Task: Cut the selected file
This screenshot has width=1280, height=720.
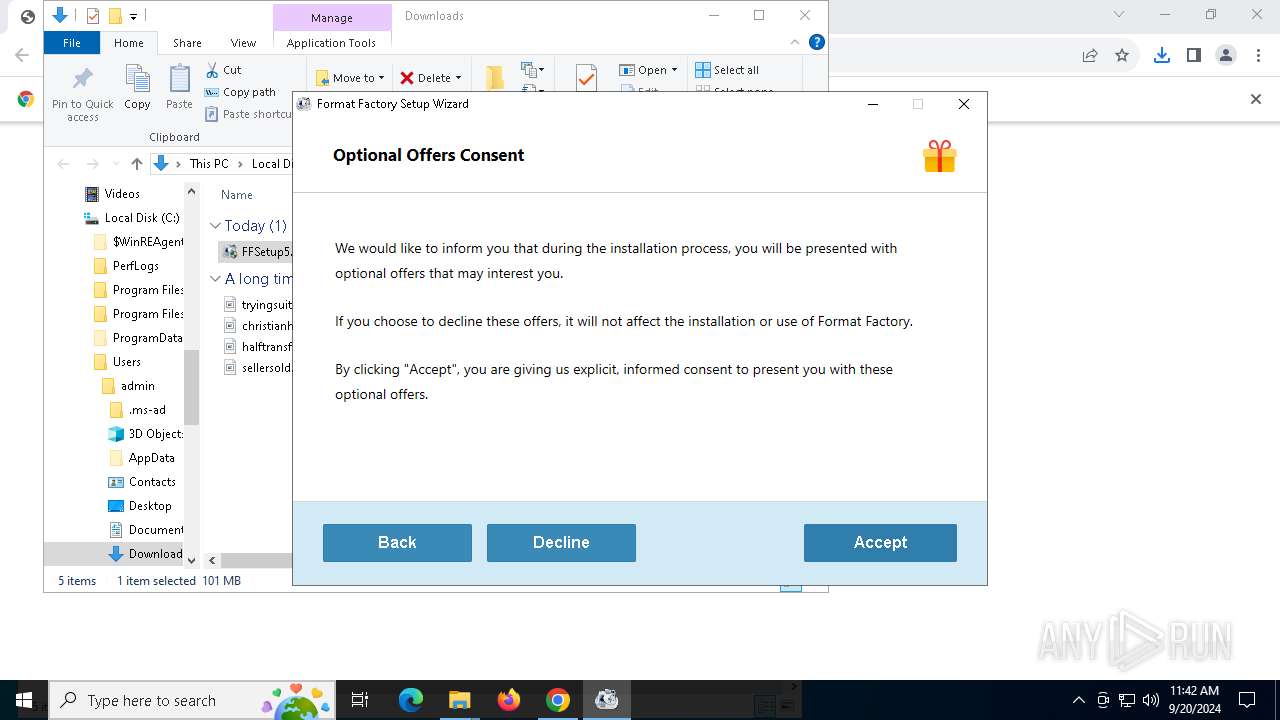Action: (x=223, y=70)
